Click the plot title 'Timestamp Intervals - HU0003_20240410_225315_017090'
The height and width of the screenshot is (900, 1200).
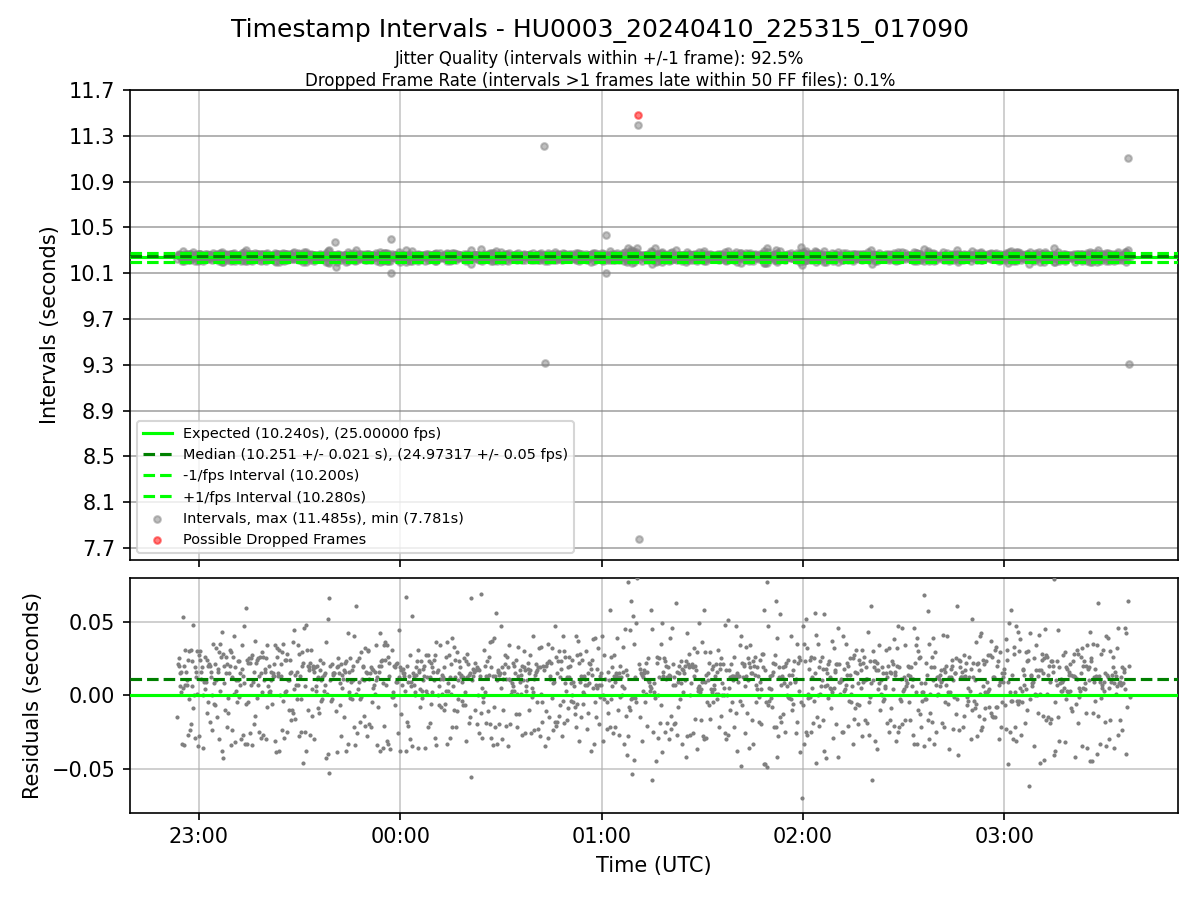[x=600, y=29]
